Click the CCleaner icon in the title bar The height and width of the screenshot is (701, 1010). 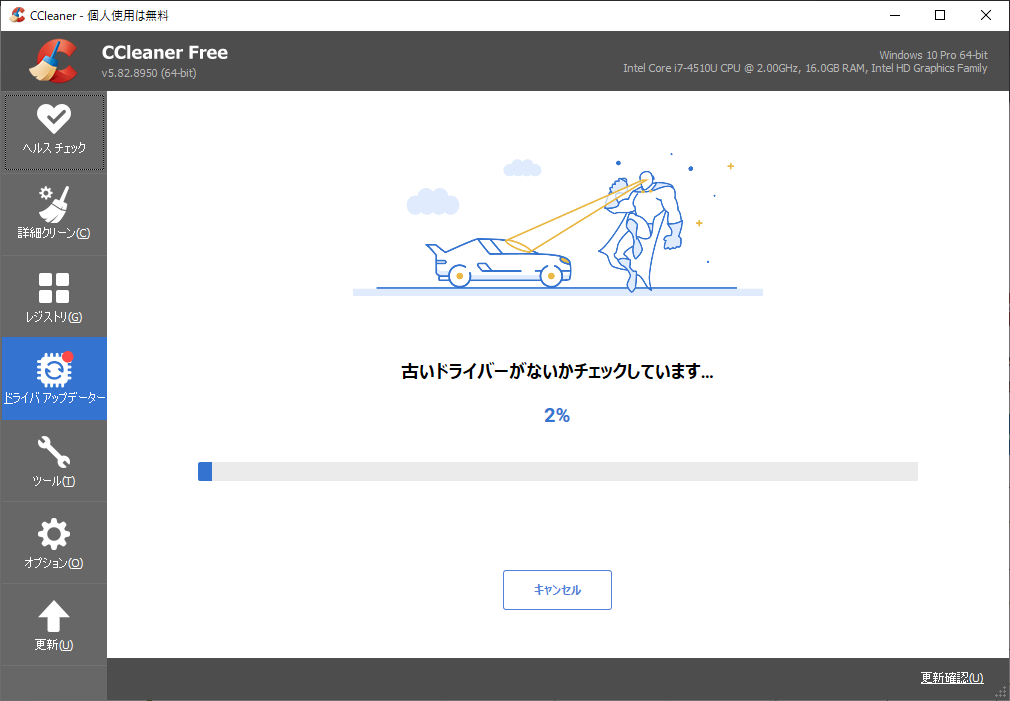coord(15,15)
